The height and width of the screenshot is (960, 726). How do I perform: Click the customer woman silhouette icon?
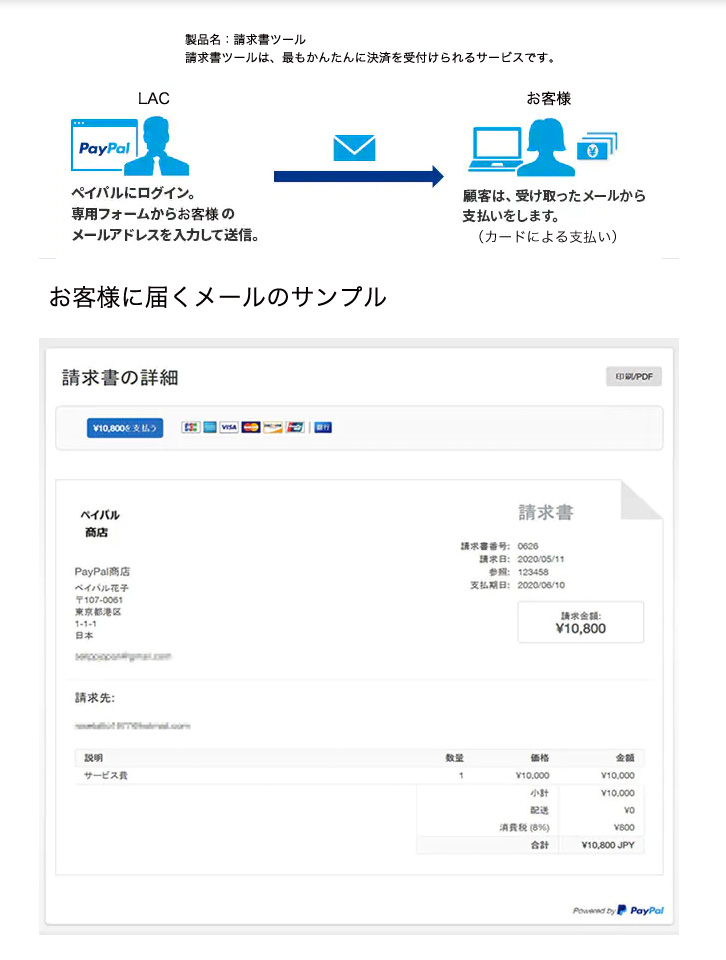(x=545, y=147)
